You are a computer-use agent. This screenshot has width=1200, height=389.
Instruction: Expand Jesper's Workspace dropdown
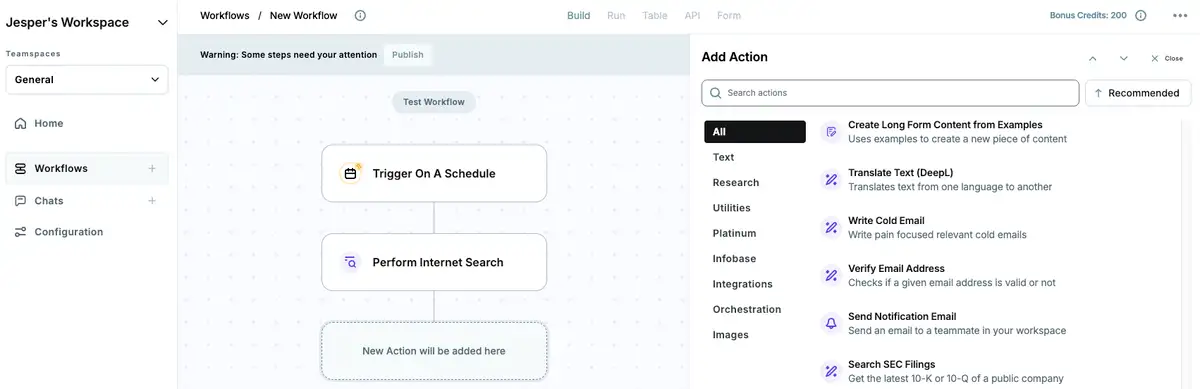[163, 22]
